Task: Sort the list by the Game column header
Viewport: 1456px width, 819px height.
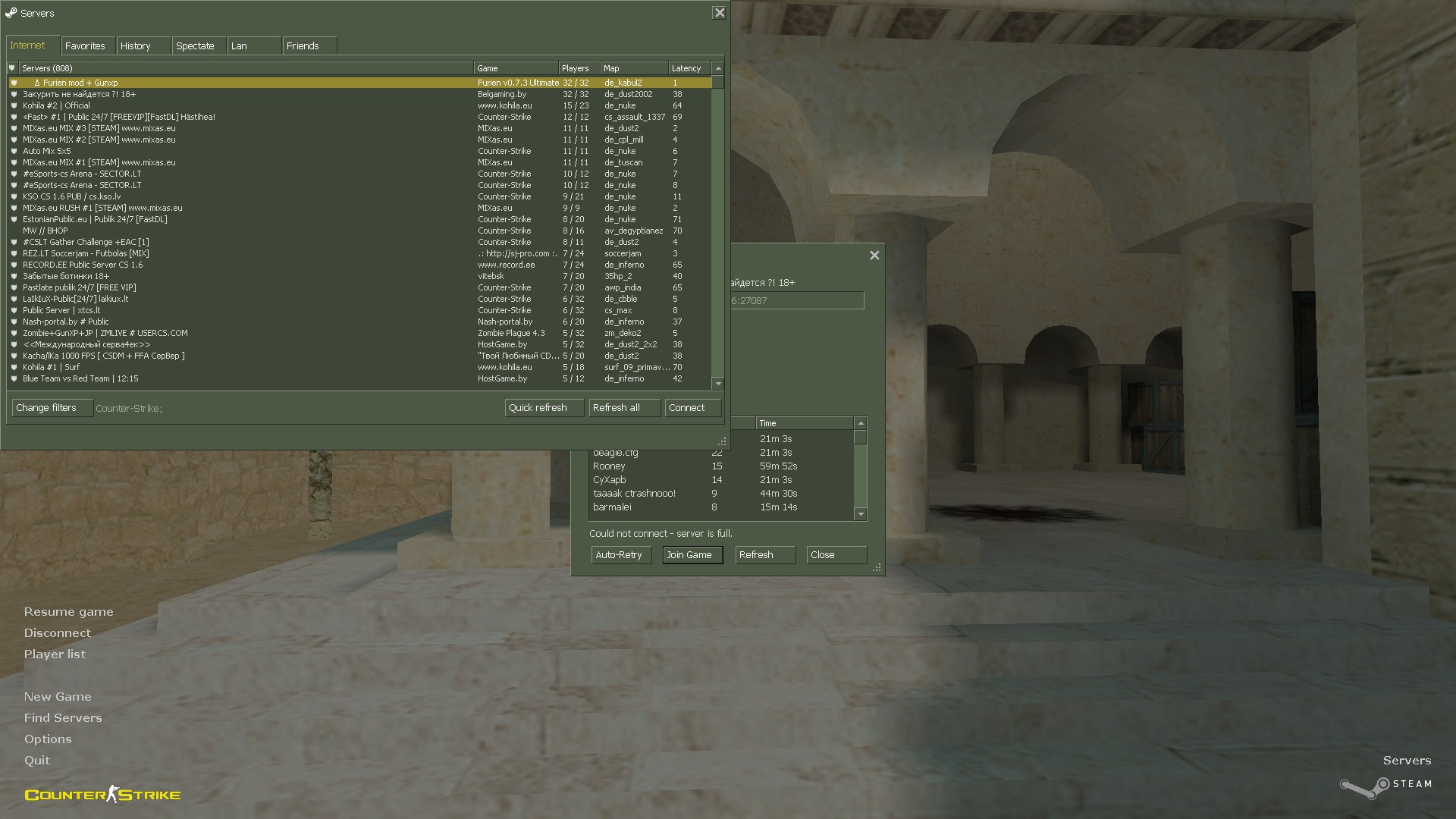Action: pyautogui.click(x=516, y=68)
